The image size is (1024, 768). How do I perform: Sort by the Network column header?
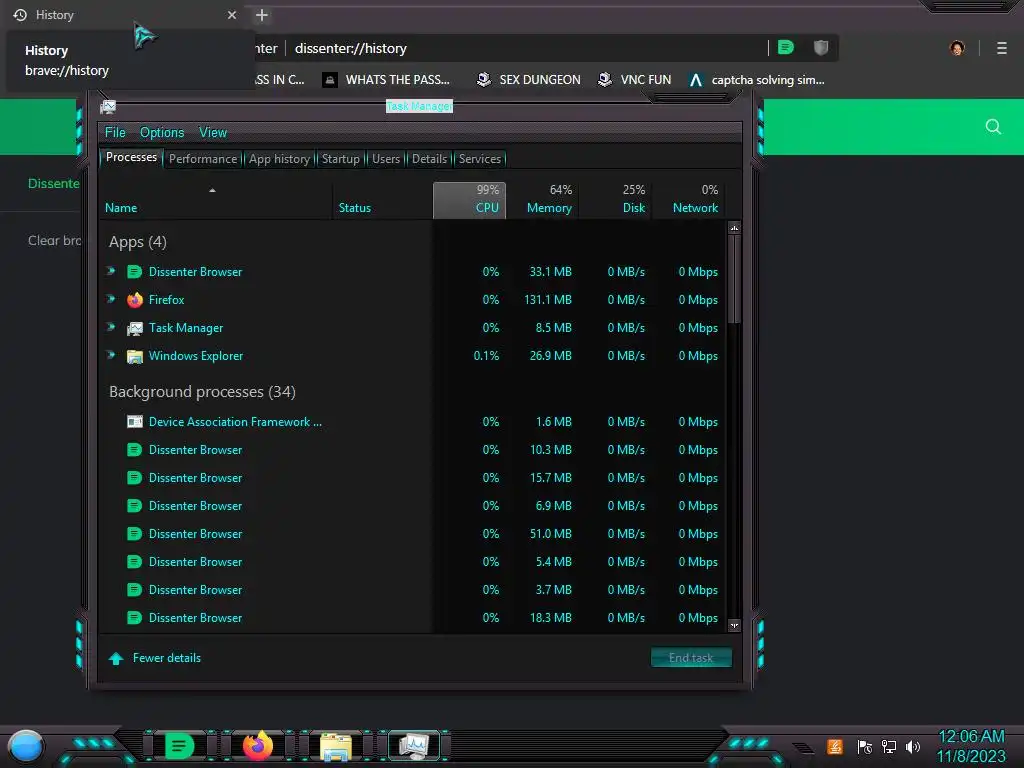(x=689, y=200)
